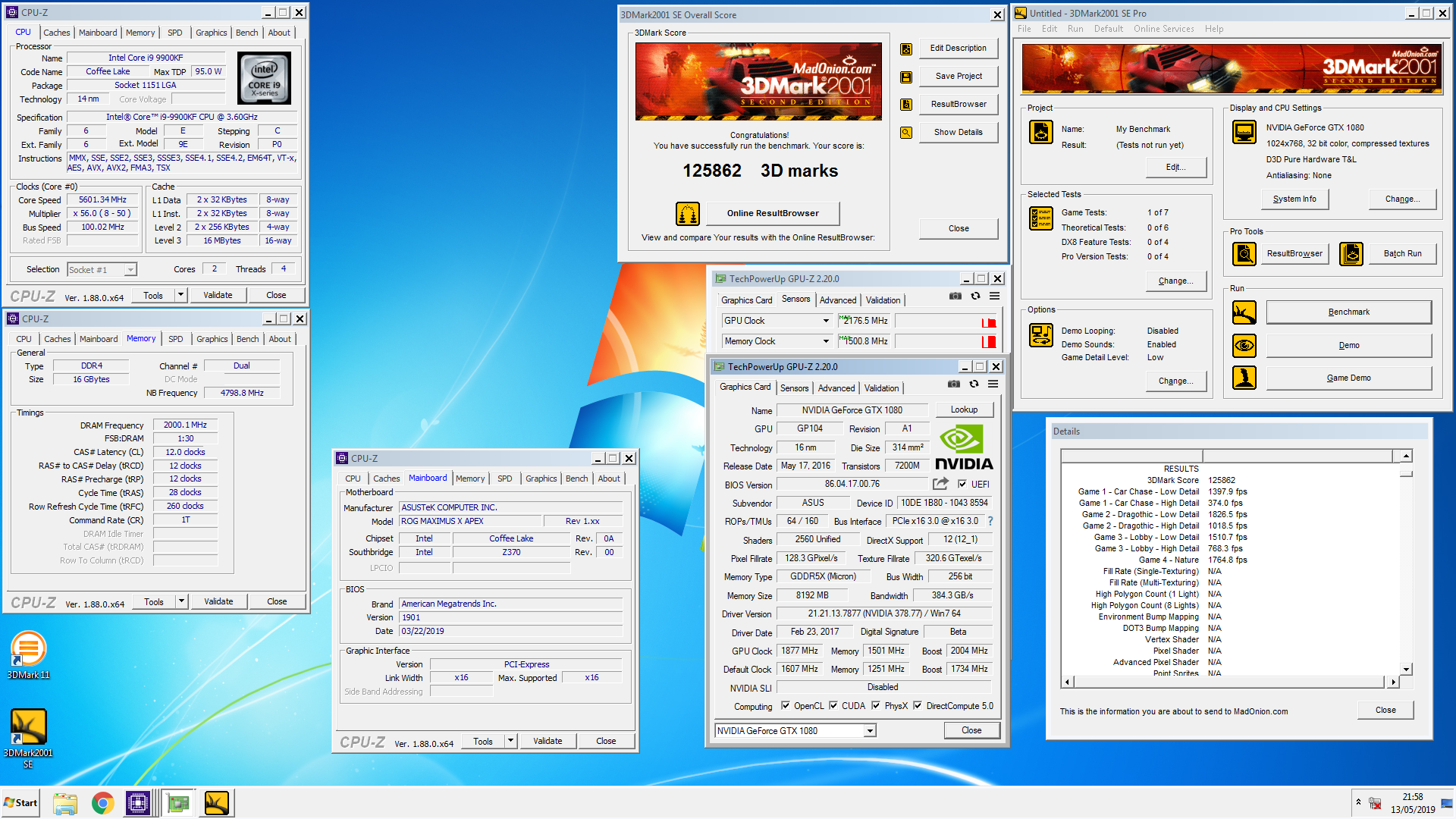Viewport: 1456px width, 819px height.
Task: Open the Run menu in 3DMark2001
Action: (x=1075, y=29)
